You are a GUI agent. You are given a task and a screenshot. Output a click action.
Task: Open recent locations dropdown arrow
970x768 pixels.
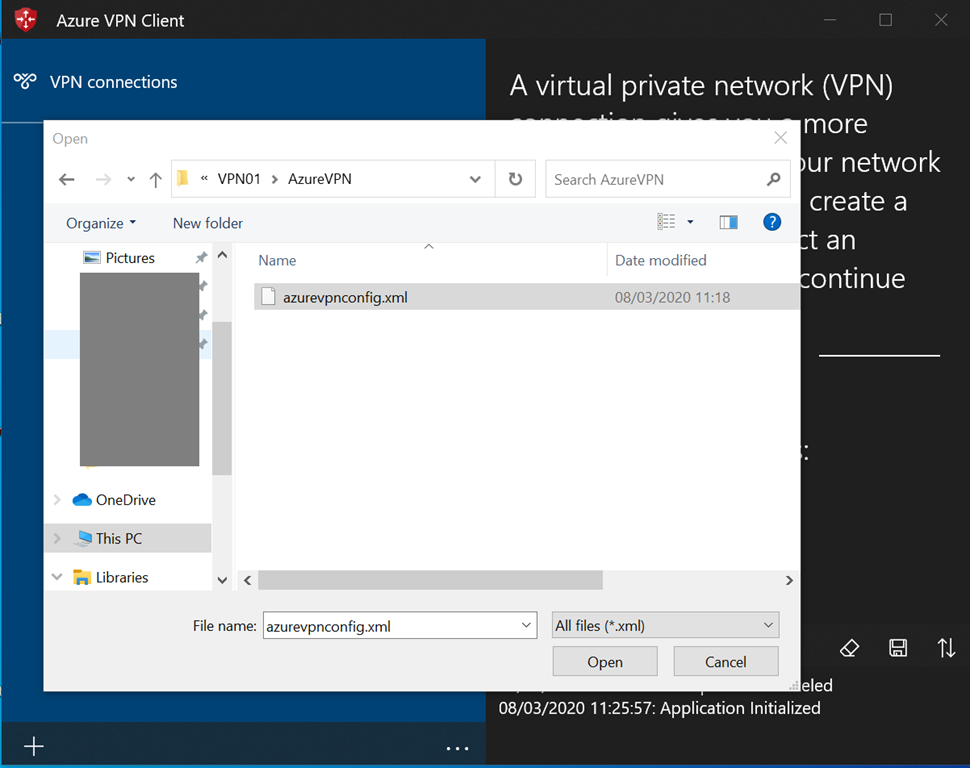point(131,179)
